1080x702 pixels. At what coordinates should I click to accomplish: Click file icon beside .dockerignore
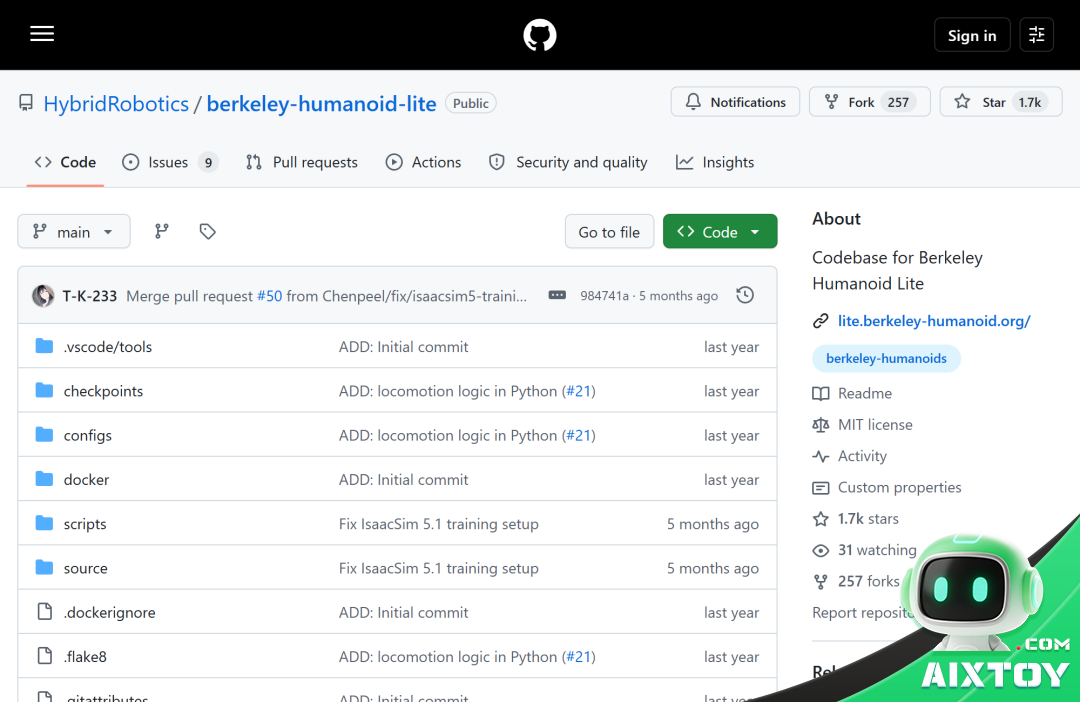[45, 612]
